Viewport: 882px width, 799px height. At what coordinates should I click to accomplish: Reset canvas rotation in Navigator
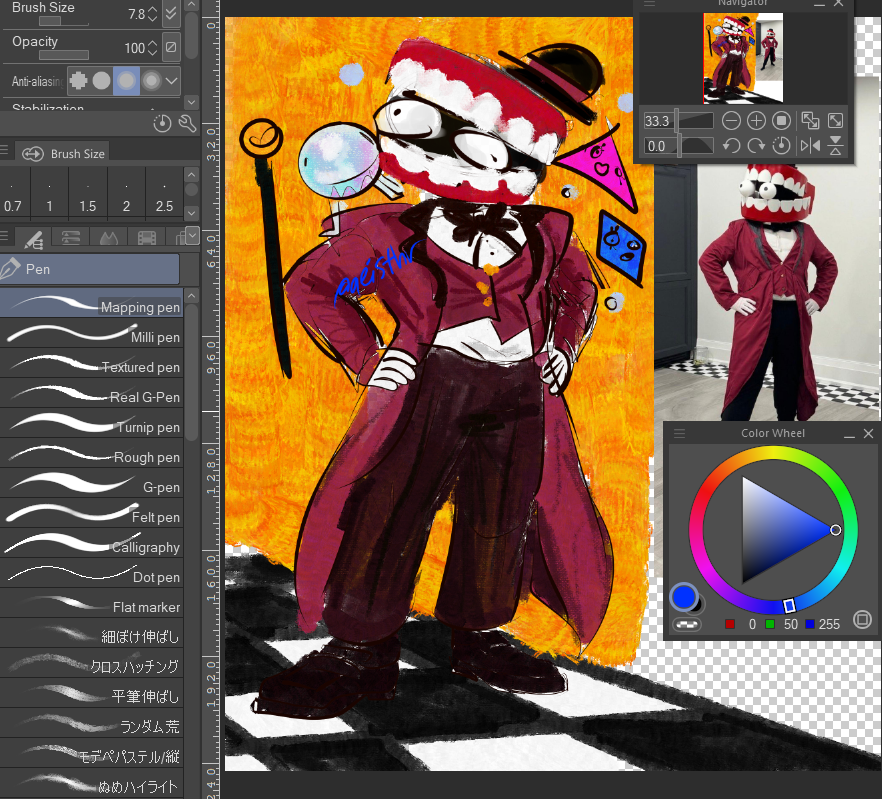781,146
